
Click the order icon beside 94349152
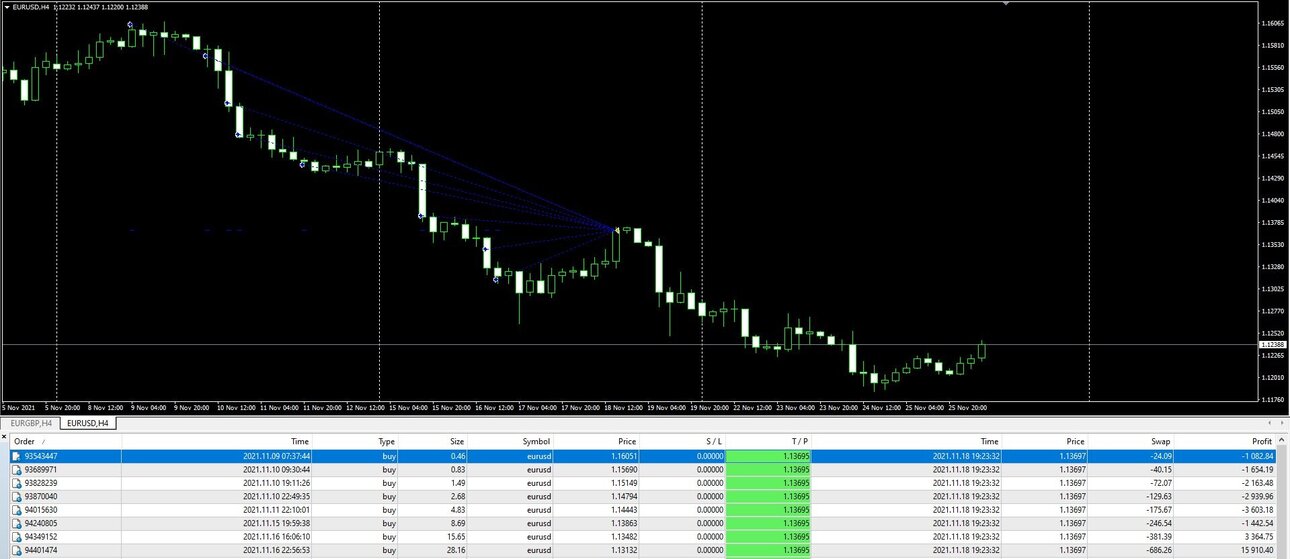pyautogui.click(x=16, y=536)
